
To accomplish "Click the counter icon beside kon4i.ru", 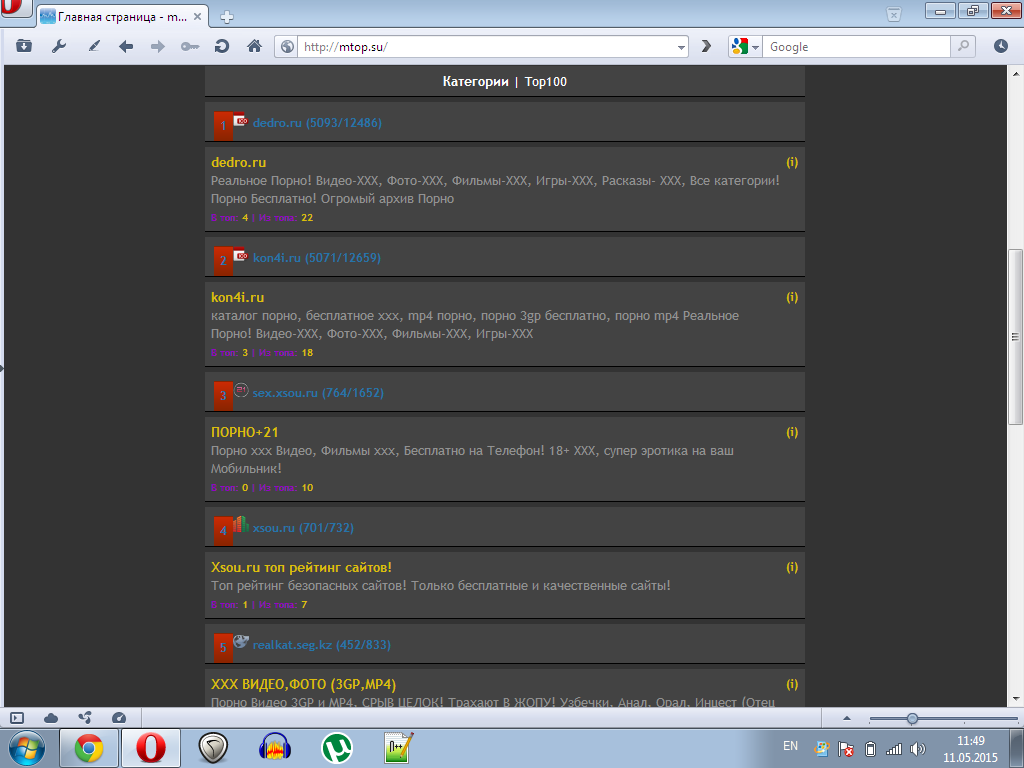I will click(x=240, y=256).
